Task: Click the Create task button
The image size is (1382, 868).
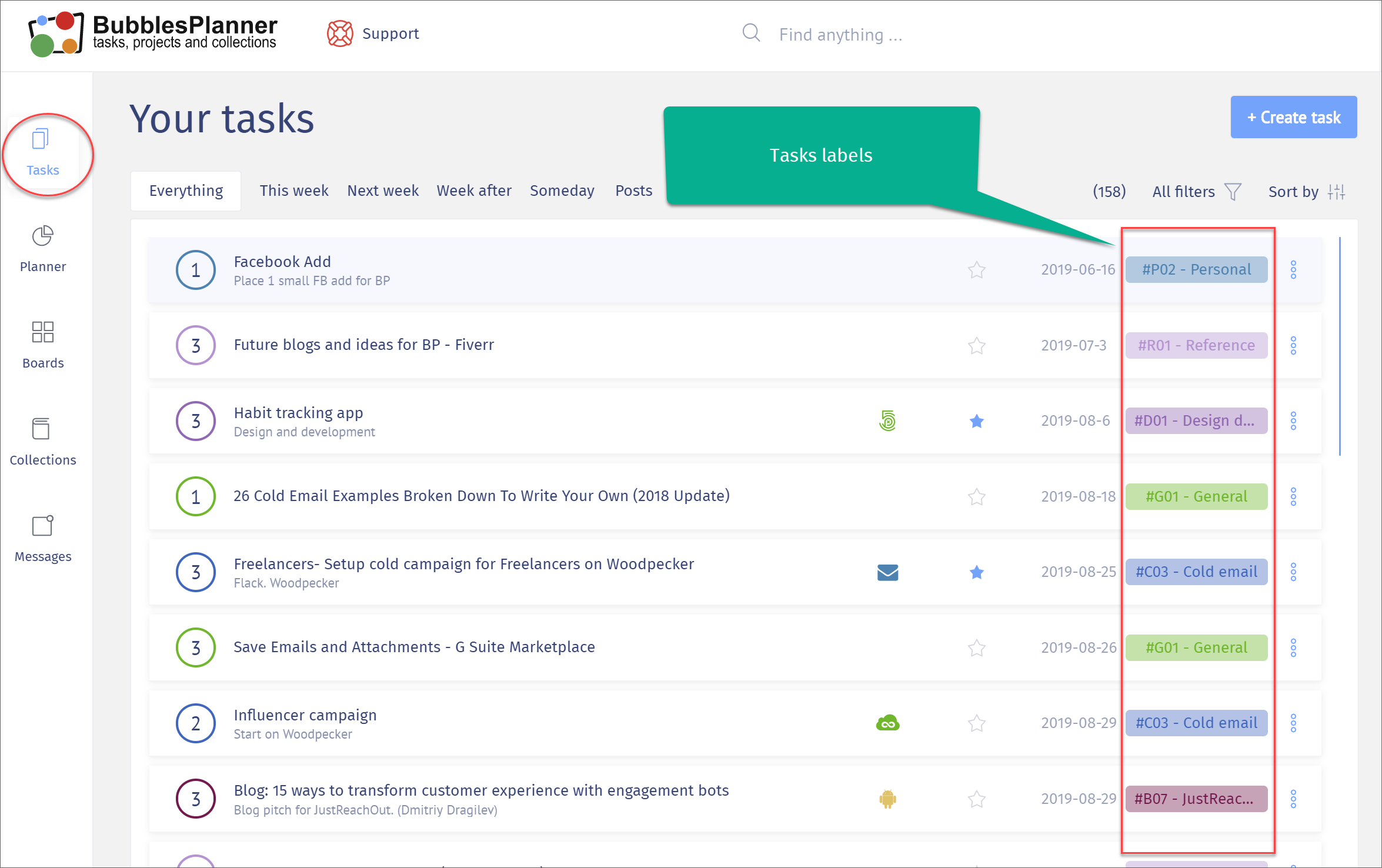Action: coord(1294,117)
